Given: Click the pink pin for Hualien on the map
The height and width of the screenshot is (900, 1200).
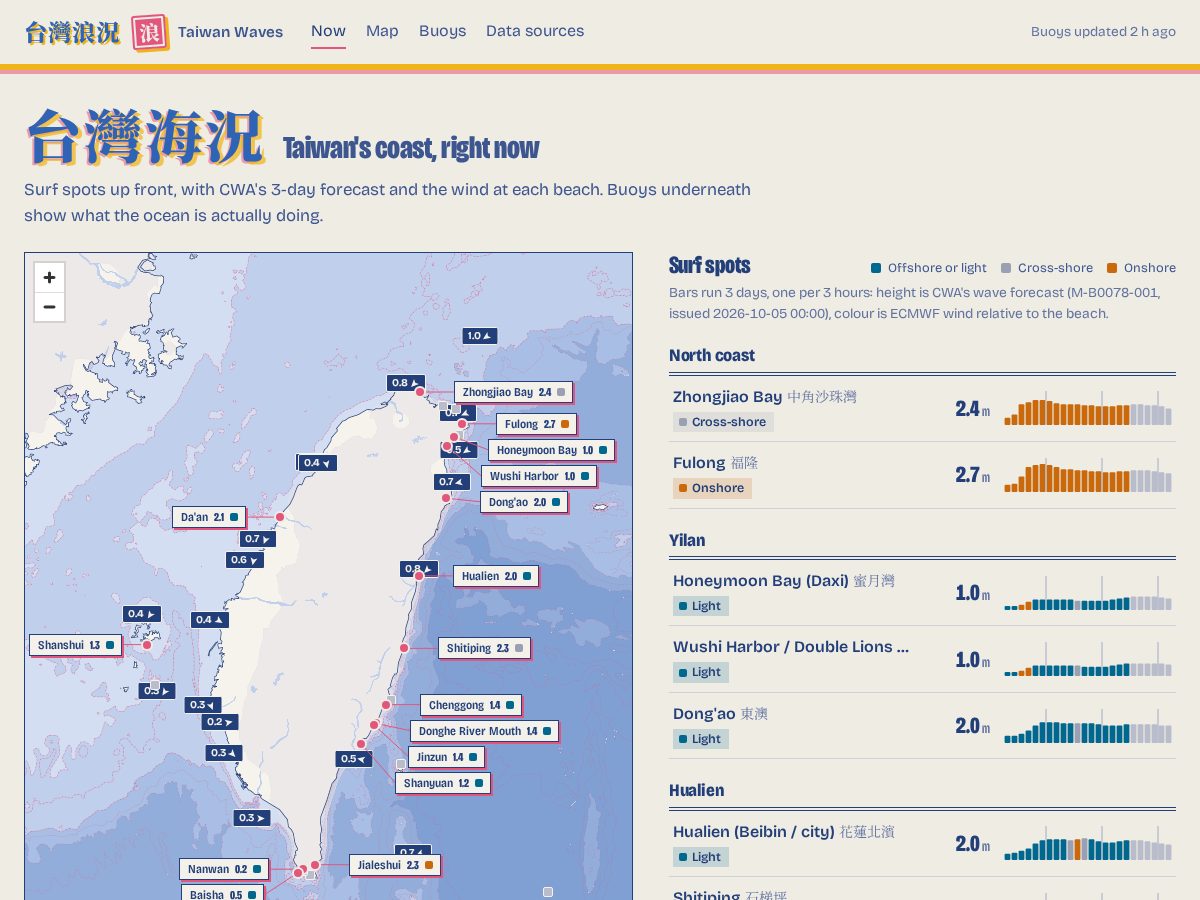Looking at the screenshot, I should [419, 576].
